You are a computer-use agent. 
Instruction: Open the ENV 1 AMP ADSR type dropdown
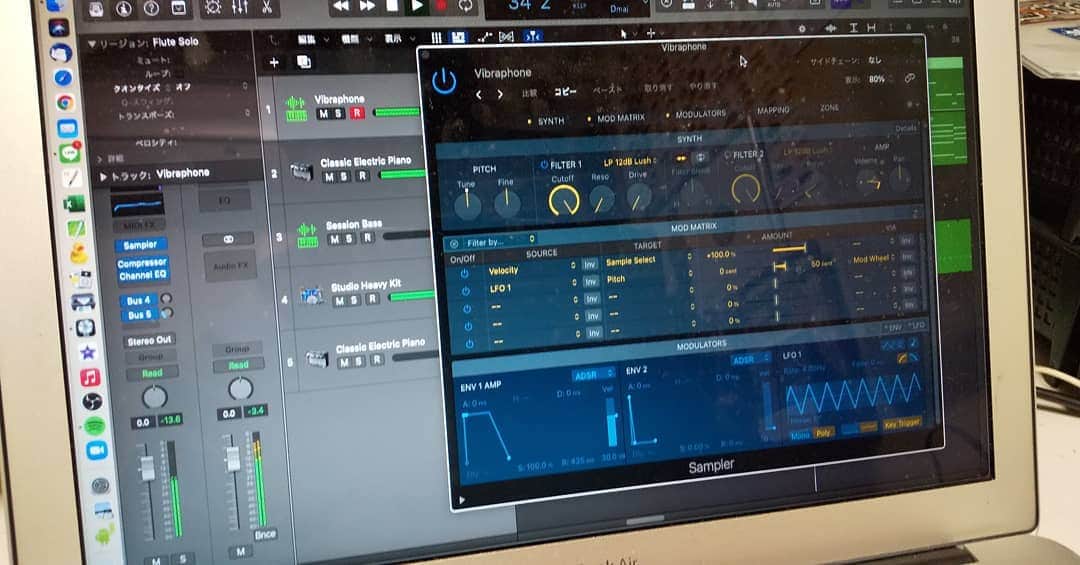pyautogui.click(x=593, y=375)
